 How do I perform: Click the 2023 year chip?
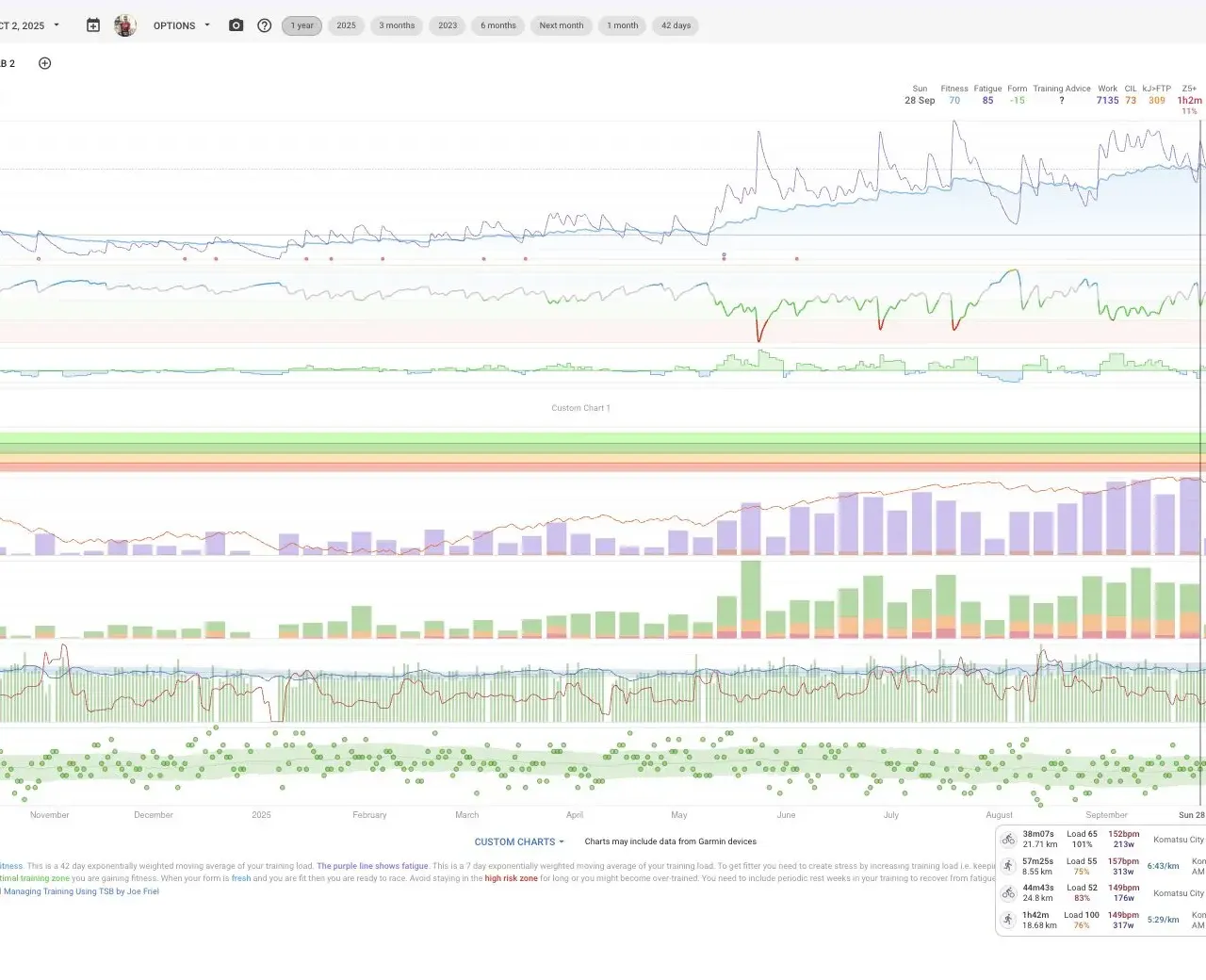448,25
